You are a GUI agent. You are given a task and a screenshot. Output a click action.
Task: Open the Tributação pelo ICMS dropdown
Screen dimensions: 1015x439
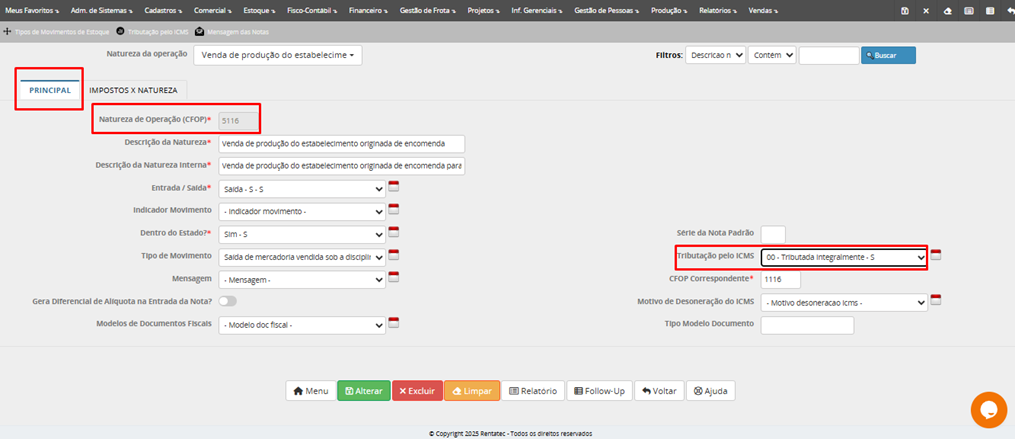842,257
